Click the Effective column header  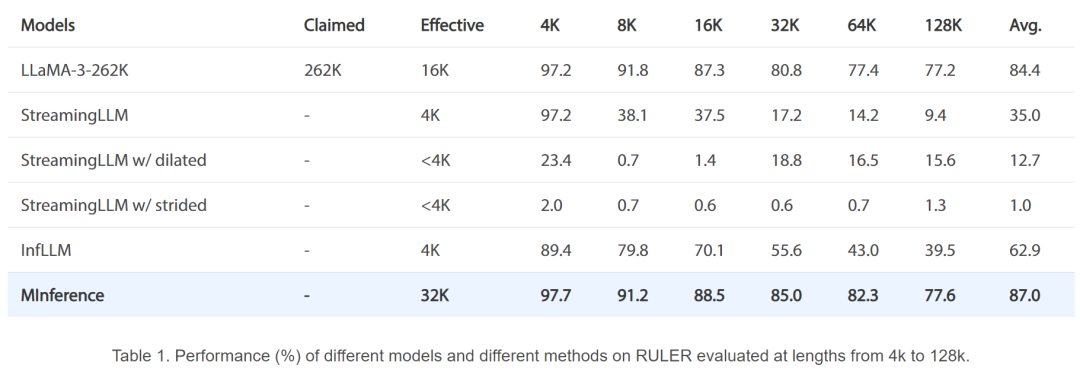452,26
